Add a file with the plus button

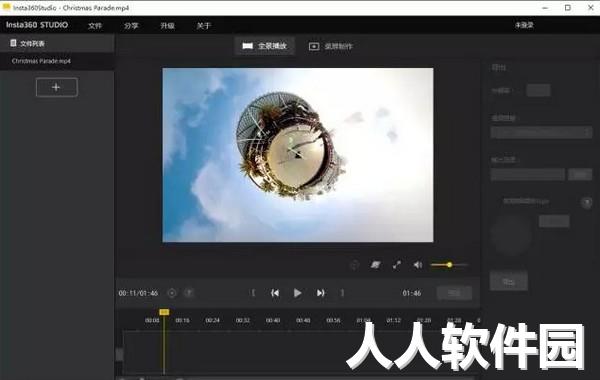point(57,87)
